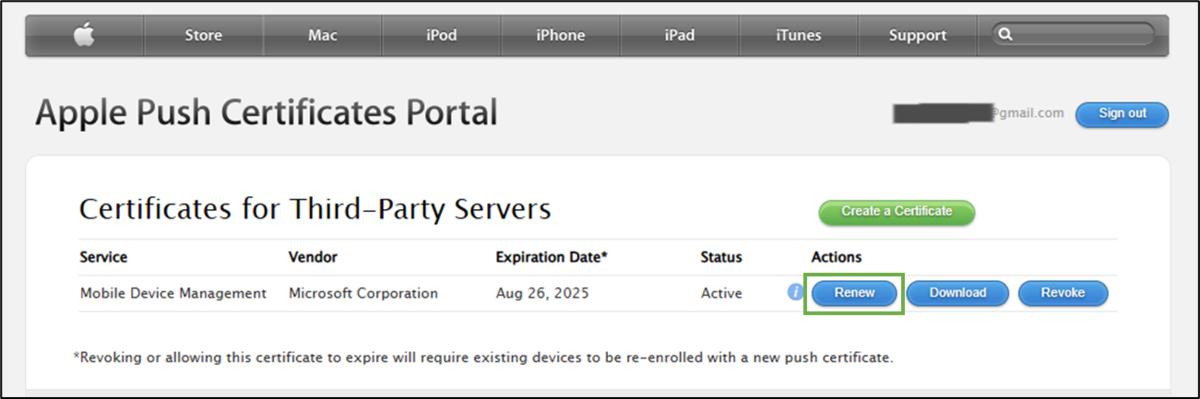This screenshot has width=1200, height=399.
Task: Click the revoking certificate footnote text
Action: (x=483, y=357)
